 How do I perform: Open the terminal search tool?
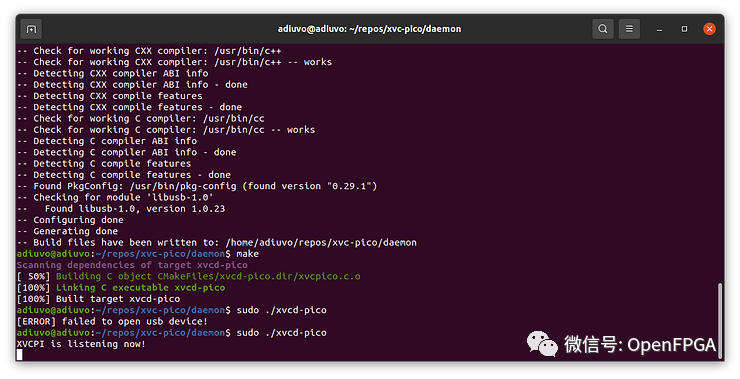tap(603, 29)
